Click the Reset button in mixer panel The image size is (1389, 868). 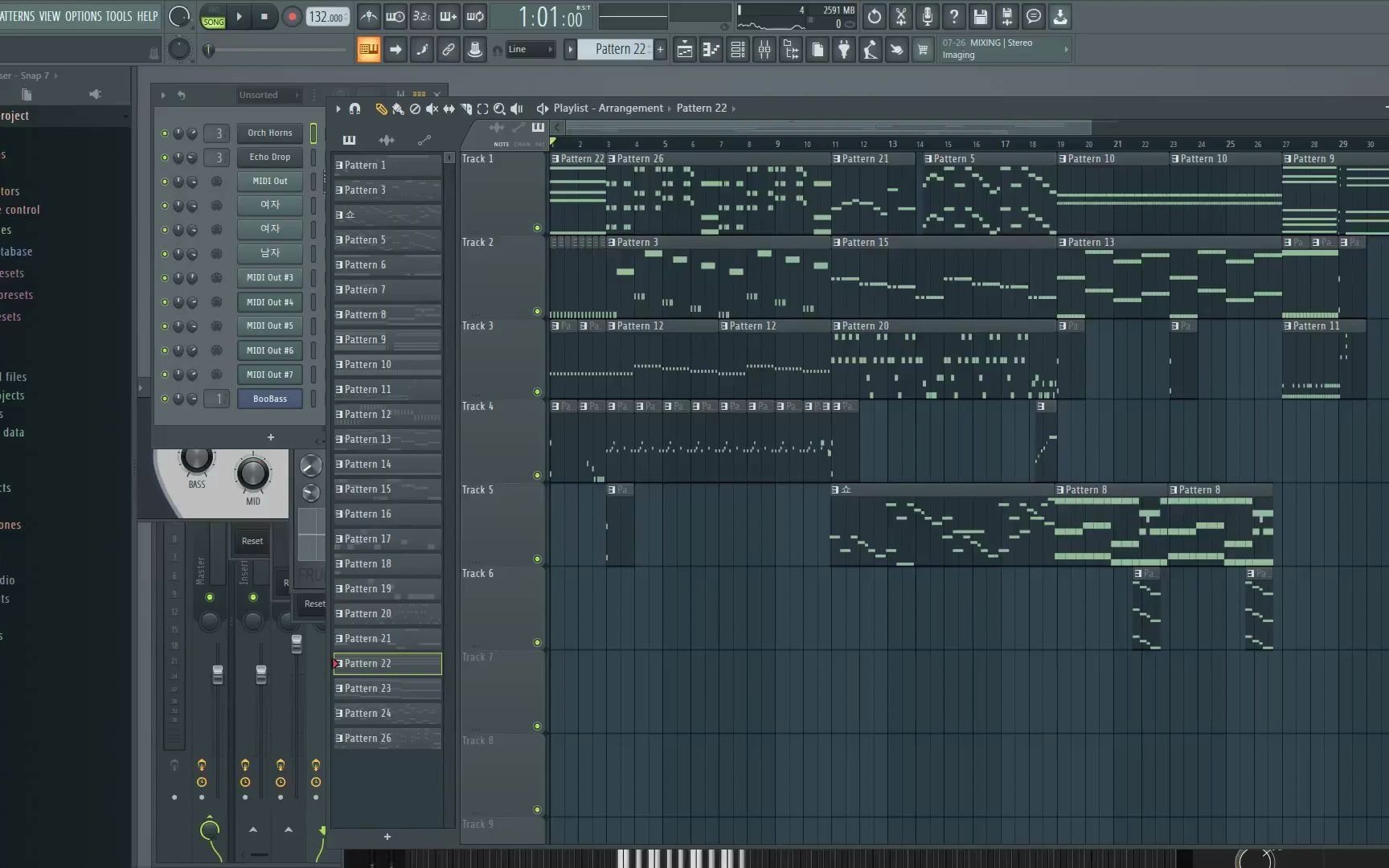click(252, 541)
